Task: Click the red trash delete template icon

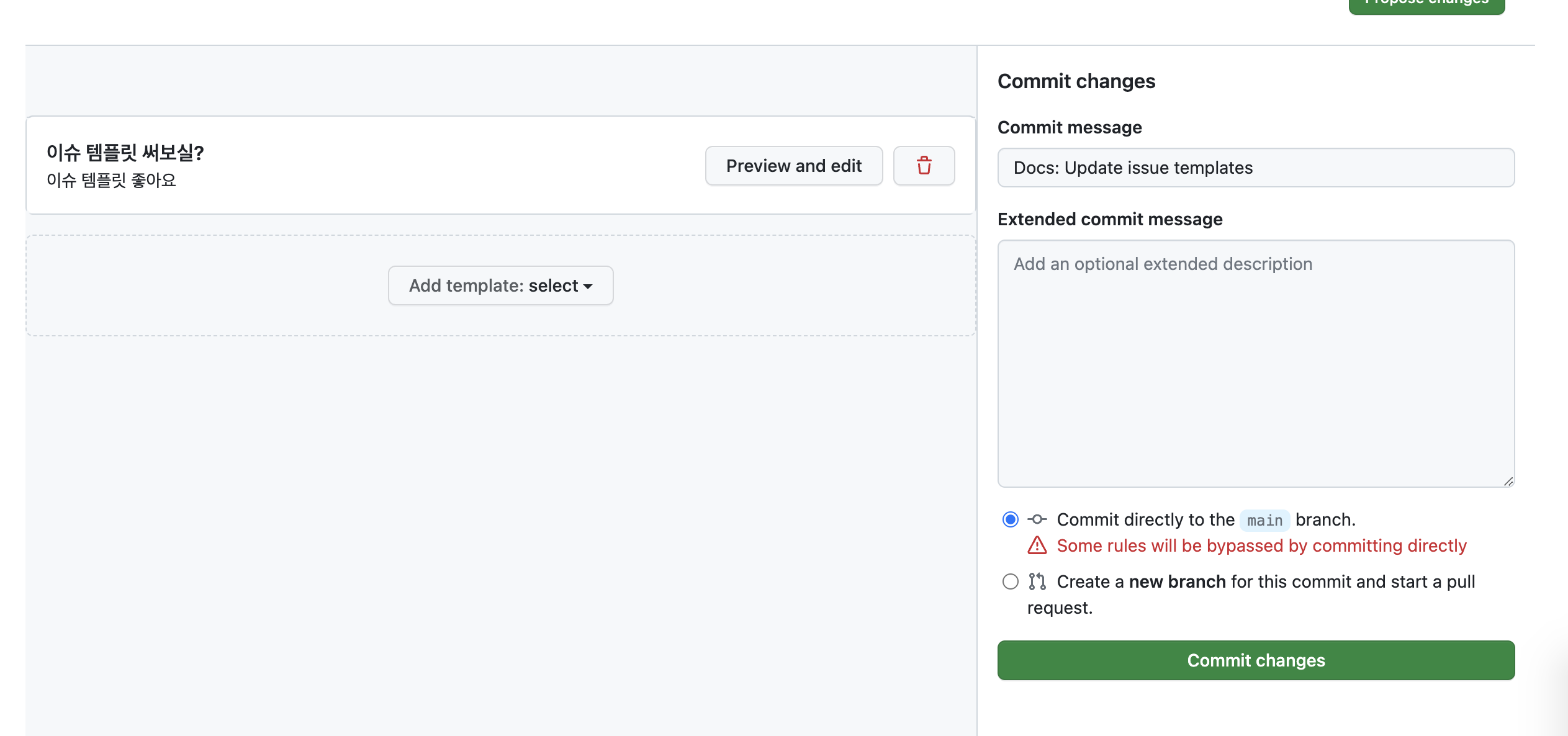Action: [x=924, y=166]
